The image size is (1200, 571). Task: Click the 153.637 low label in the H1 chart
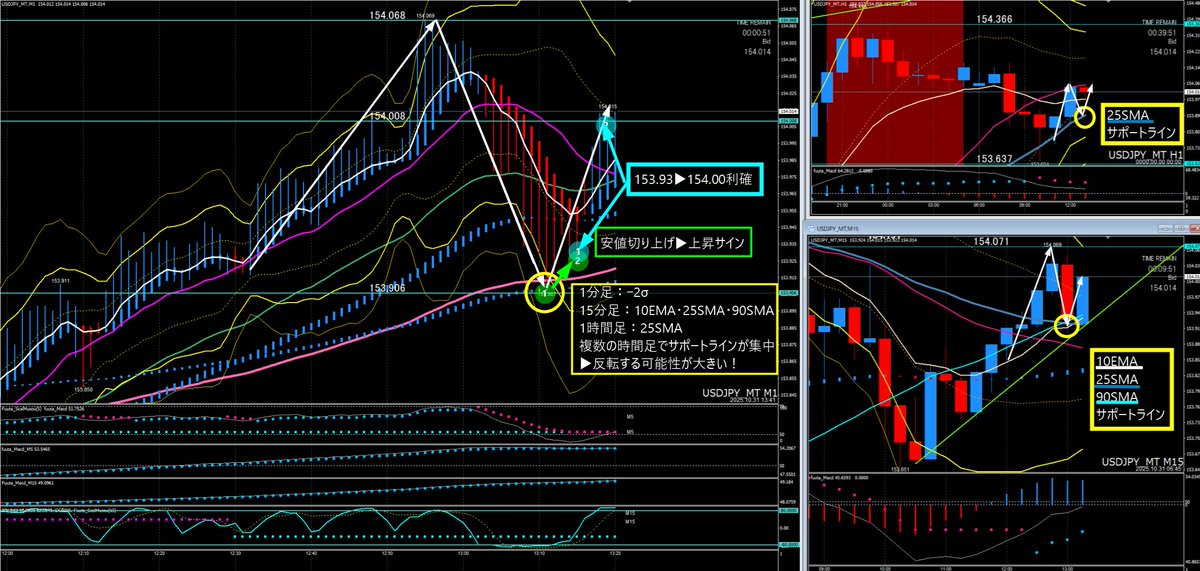(994, 158)
